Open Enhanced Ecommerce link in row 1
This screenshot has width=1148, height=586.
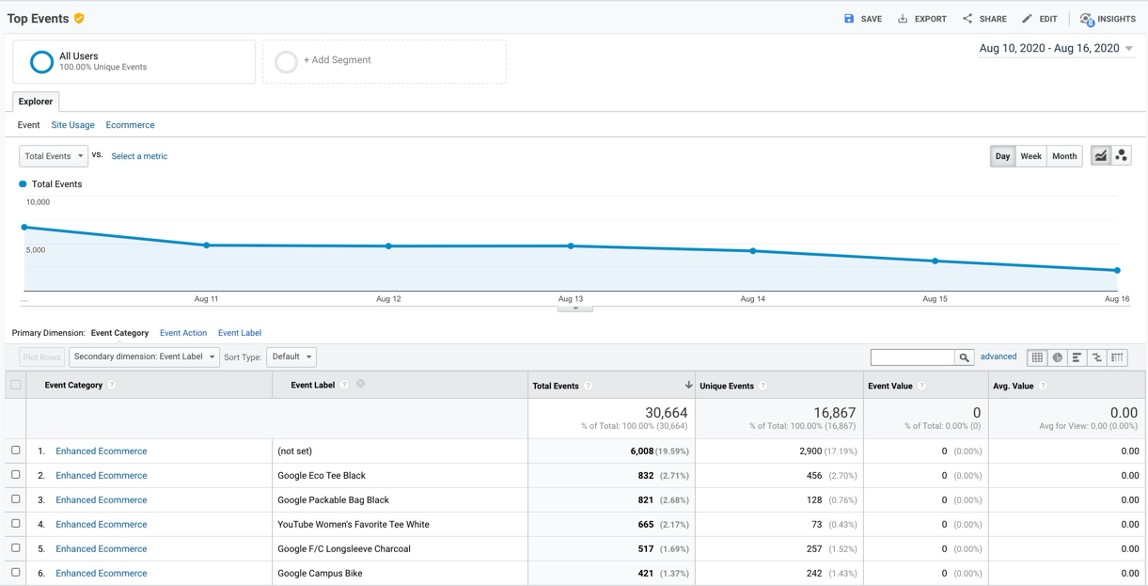(x=101, y=451)
